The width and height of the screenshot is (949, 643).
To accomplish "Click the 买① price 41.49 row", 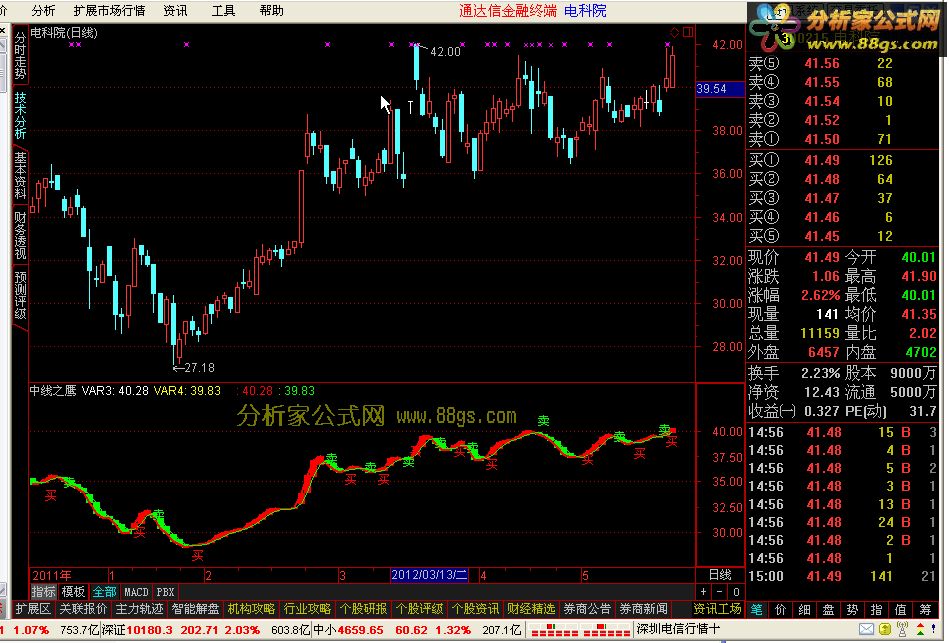I will pos(842,160).
